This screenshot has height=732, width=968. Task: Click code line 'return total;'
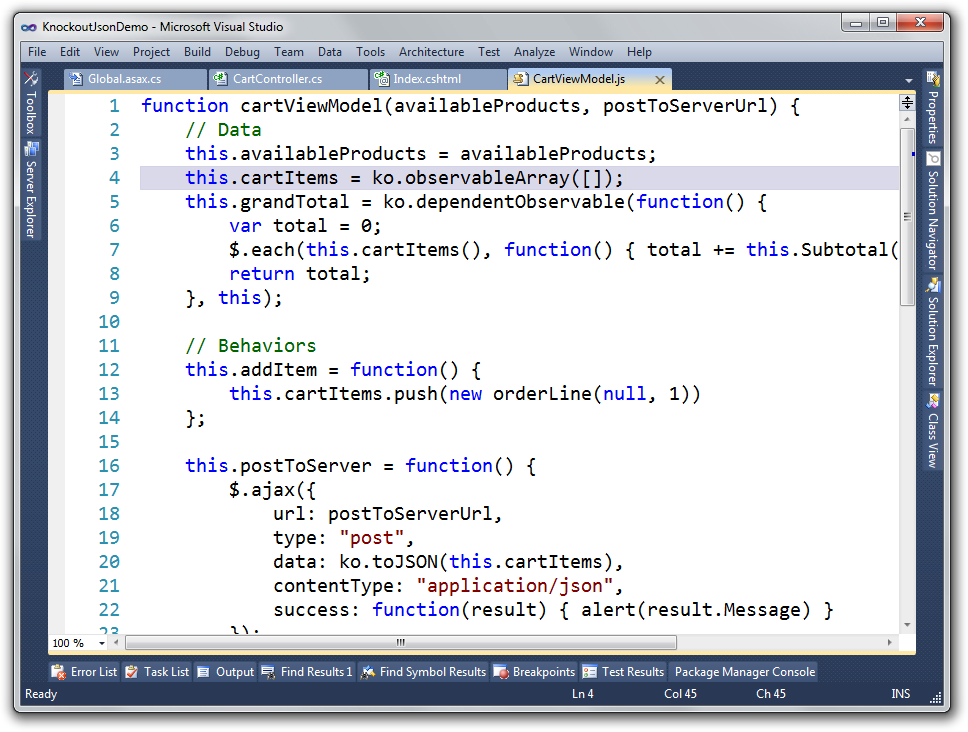[299, 273]
